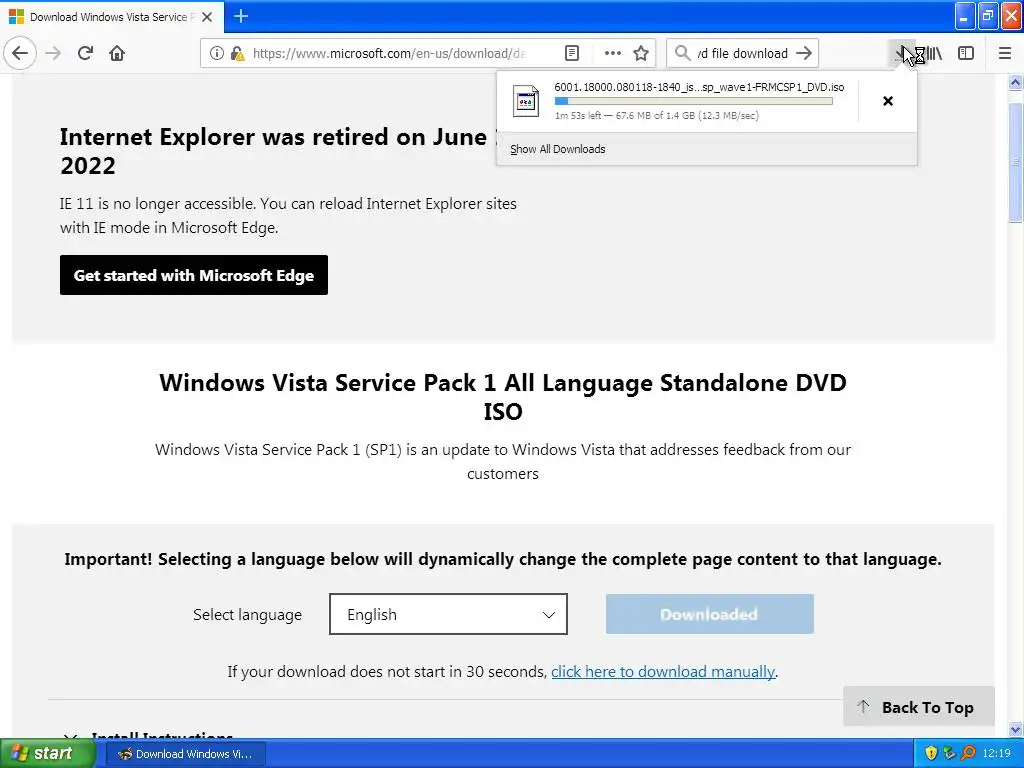Open the Select language dropdown
This screenshot has width=1024, height=768.
[448, 614]
